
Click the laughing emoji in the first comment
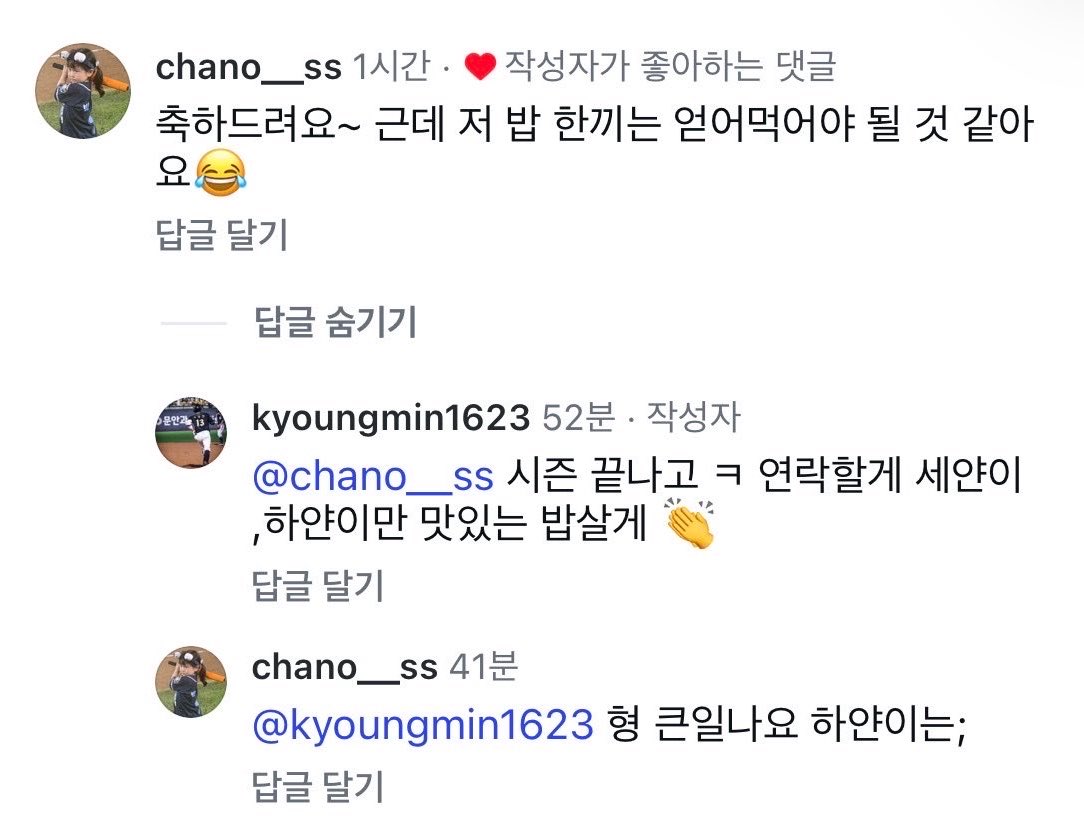(x=221, y=172)
